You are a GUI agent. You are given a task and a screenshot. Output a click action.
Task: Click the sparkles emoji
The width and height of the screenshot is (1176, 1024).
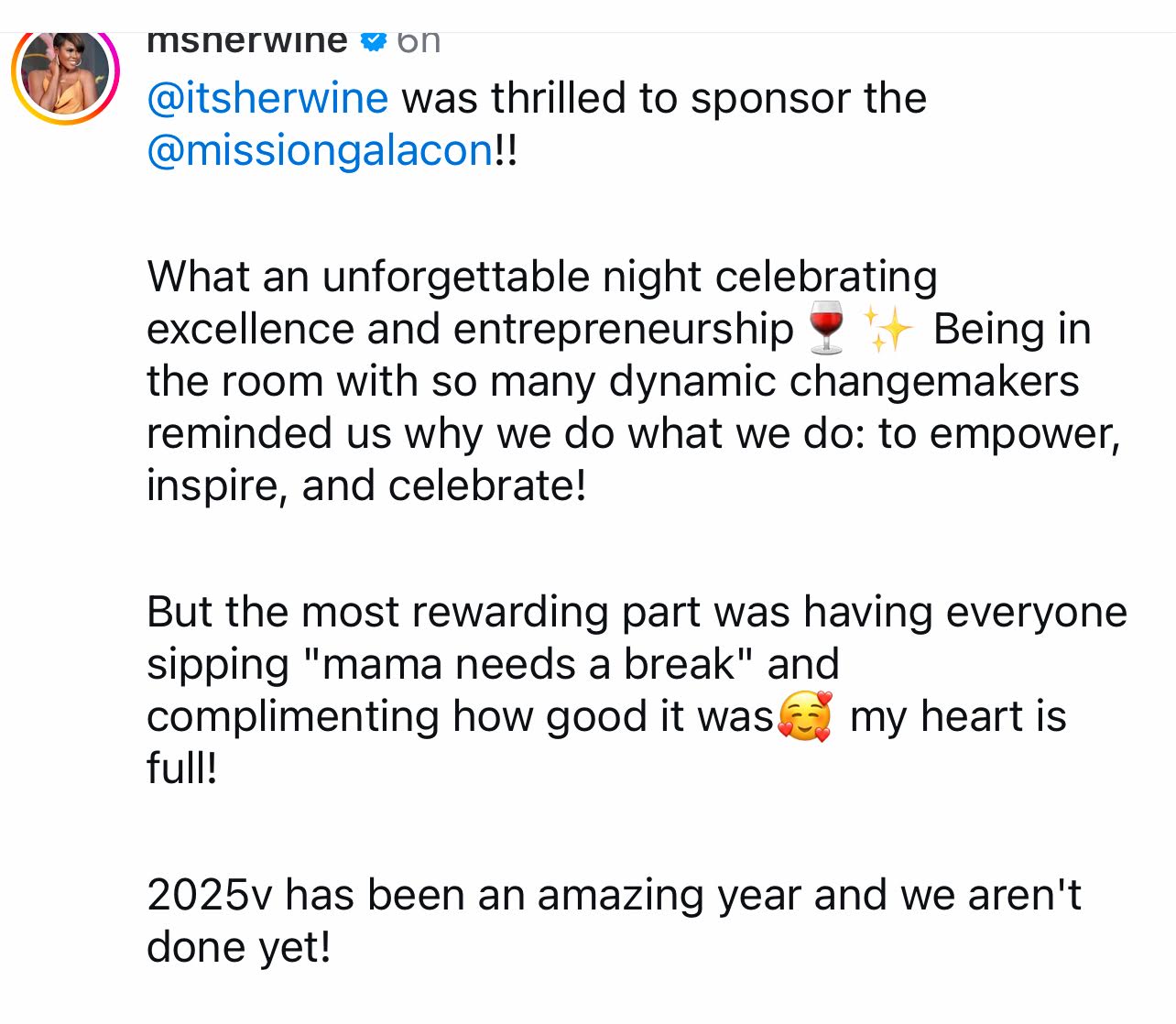click(x=887, y=329)
